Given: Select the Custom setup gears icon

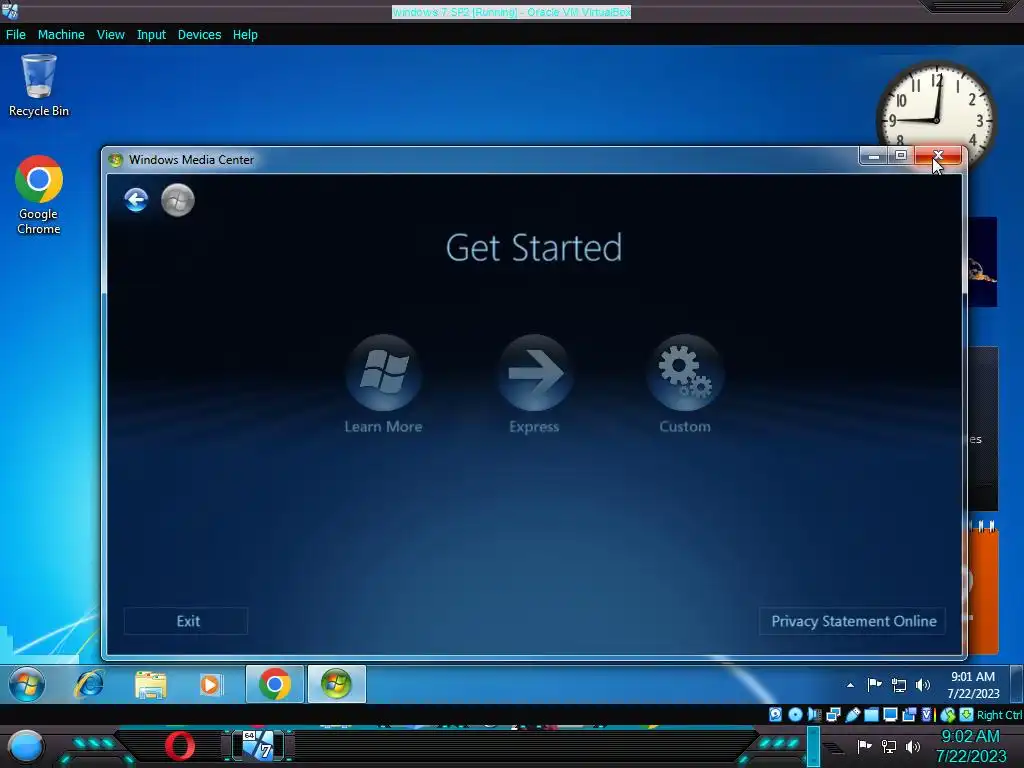Looking at the screenshot, I should pyautogui.click(x=684, y=384).
